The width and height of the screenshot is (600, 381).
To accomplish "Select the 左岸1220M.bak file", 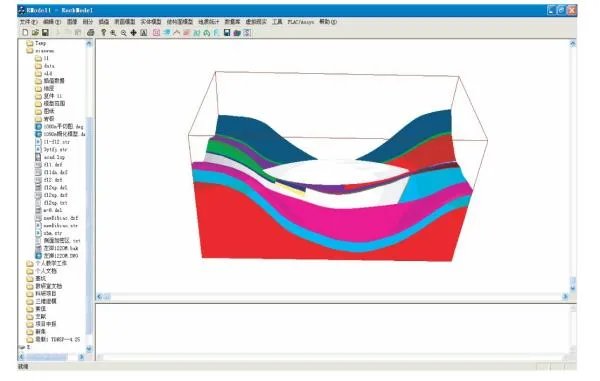I will (56, 248).
